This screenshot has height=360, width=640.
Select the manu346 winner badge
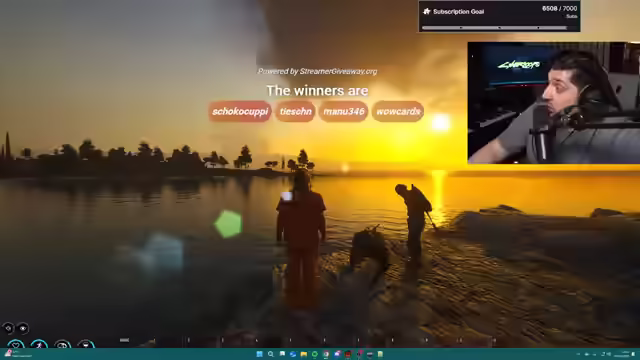pos(343,111)
